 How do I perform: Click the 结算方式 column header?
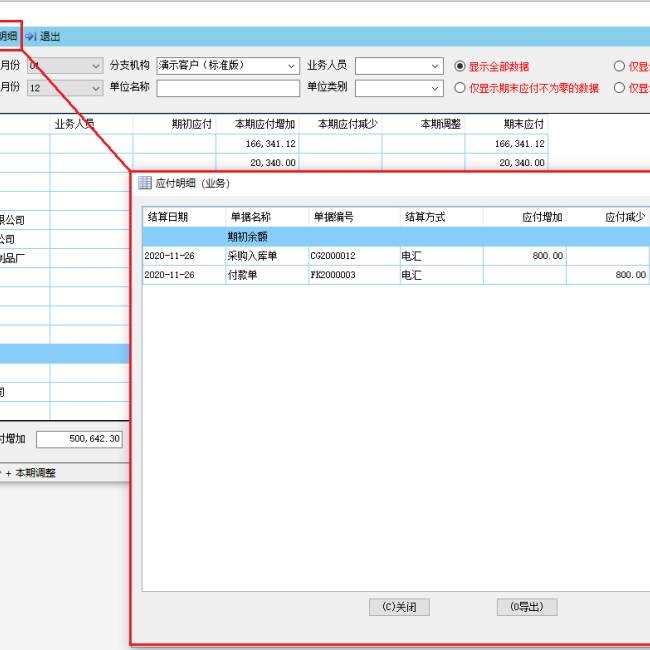[x=441, y=217]
